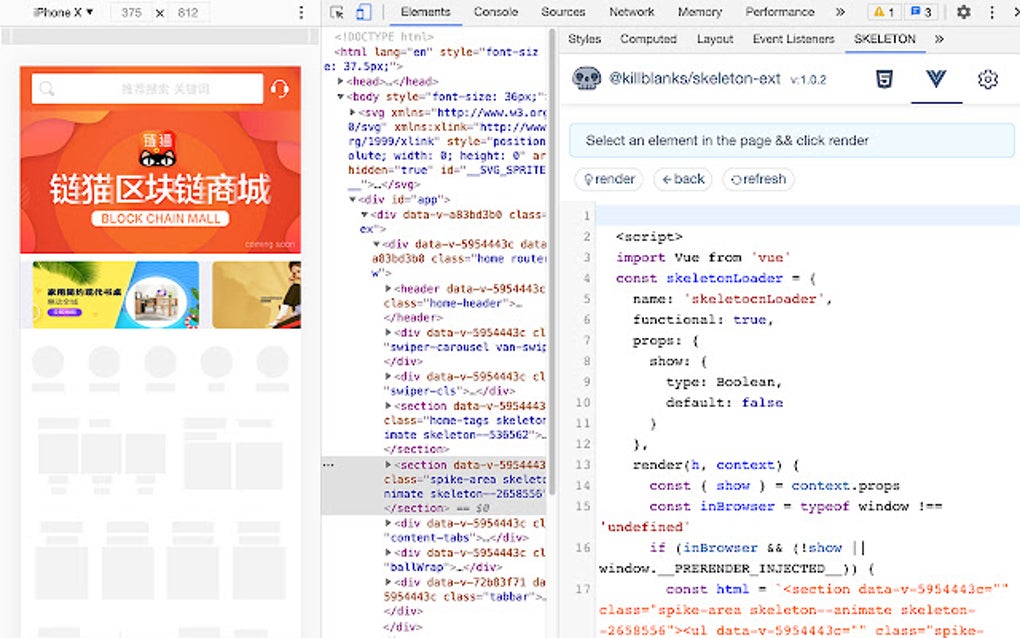
Task: Switch to the Performance tab
Action: 779,12
